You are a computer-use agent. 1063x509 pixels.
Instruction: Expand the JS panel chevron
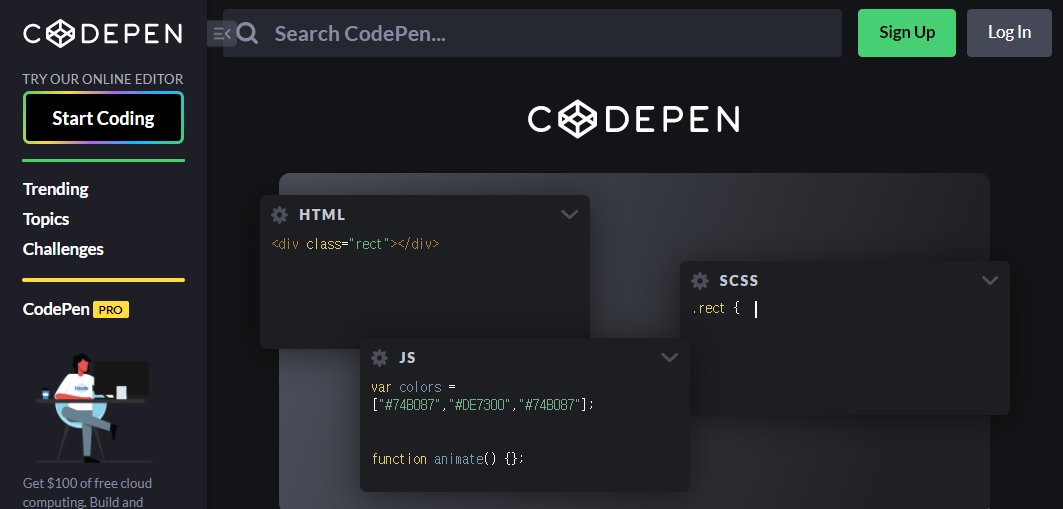click(x=669, y=357)
